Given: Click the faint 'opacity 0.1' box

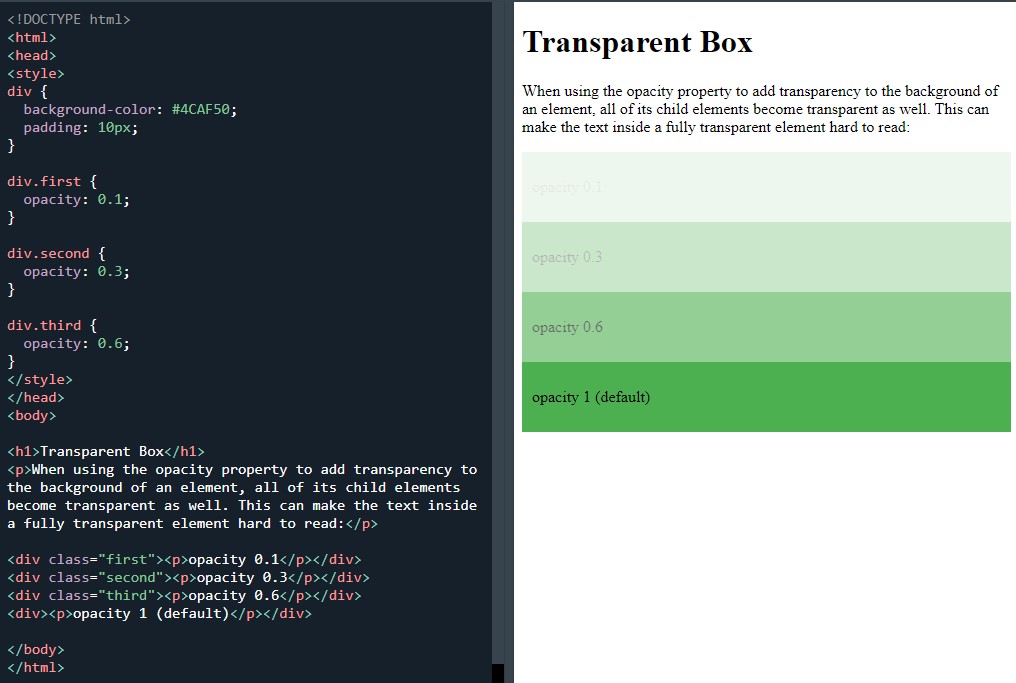Looking at the screenshot, I should click(765, 187).
